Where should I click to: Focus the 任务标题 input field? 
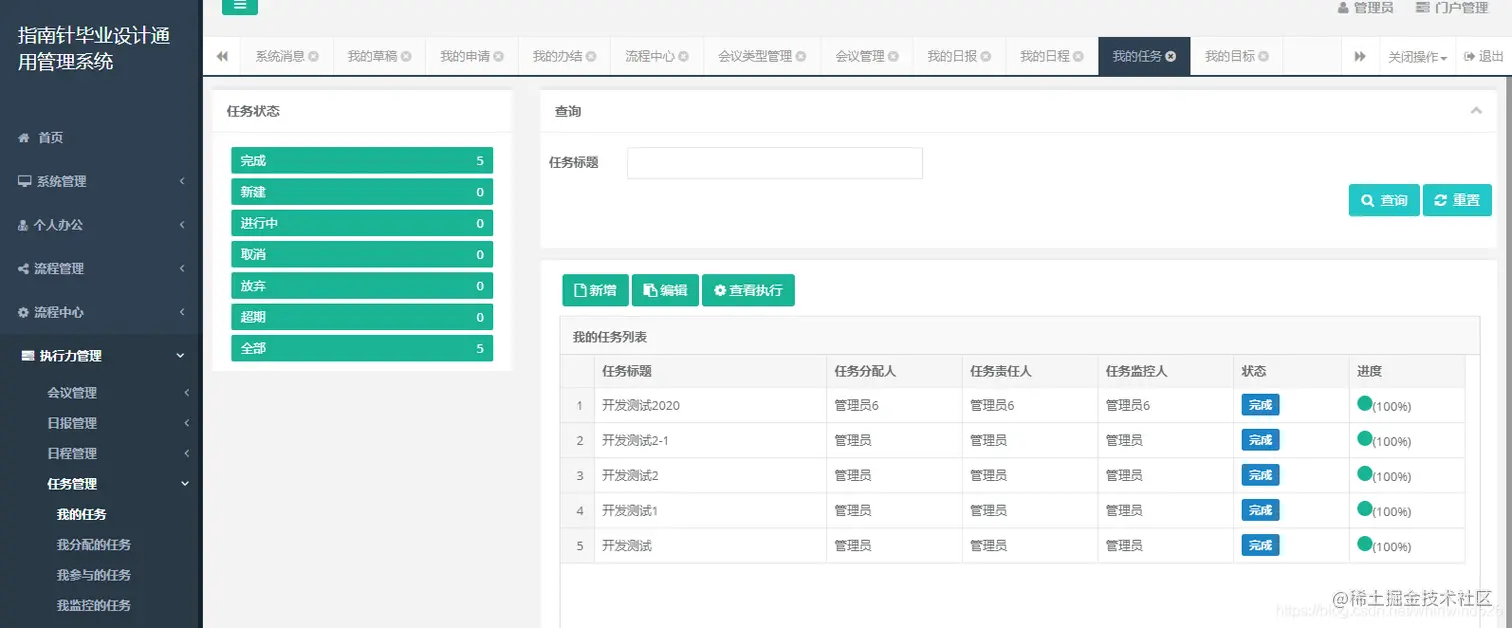(x=775, y=163)
